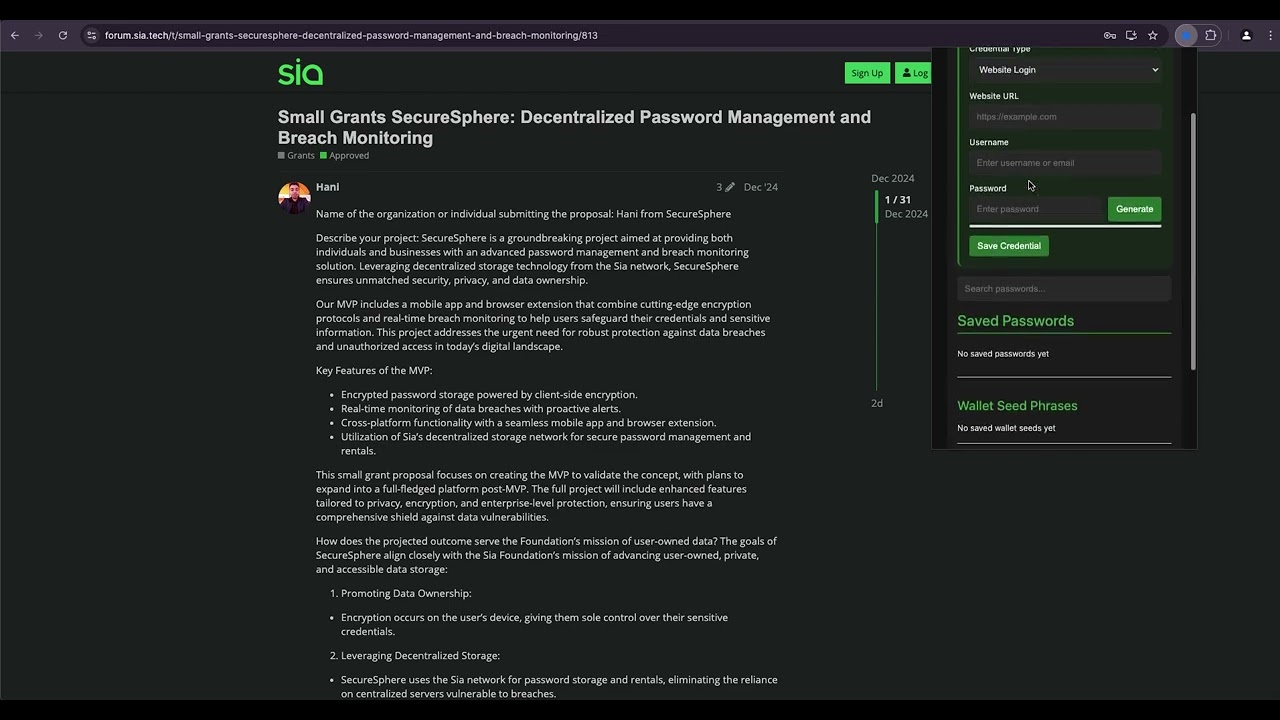The width and height of the screenshot is (1280, 720).
Task: Open the Credential Type dropdown
Action: [x=1065, y=70]
